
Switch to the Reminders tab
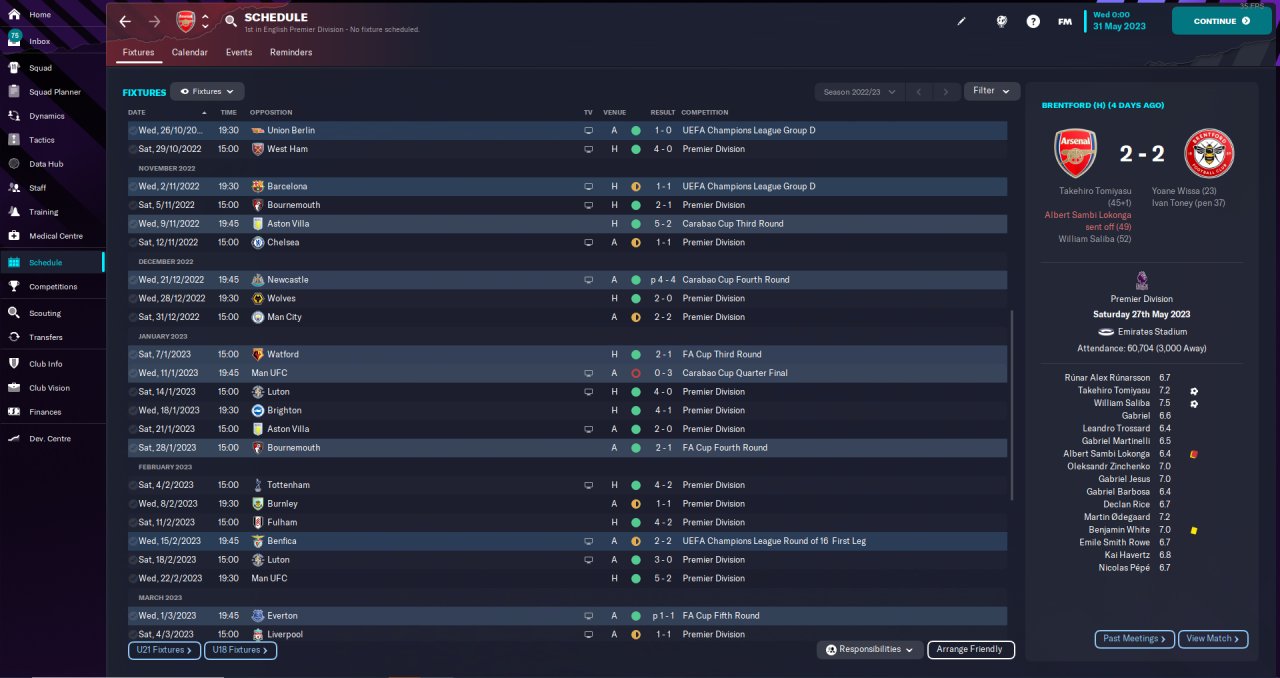291,52
